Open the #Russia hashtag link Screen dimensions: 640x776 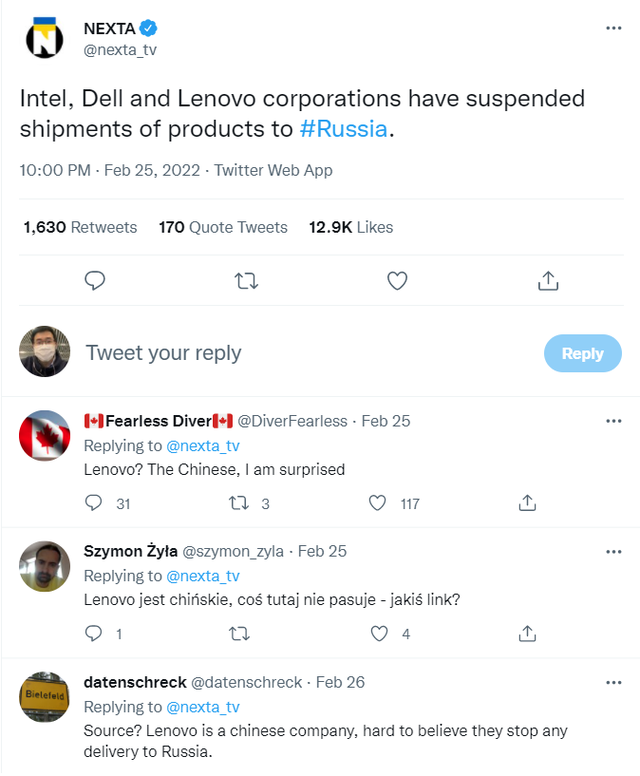point(343,130)
